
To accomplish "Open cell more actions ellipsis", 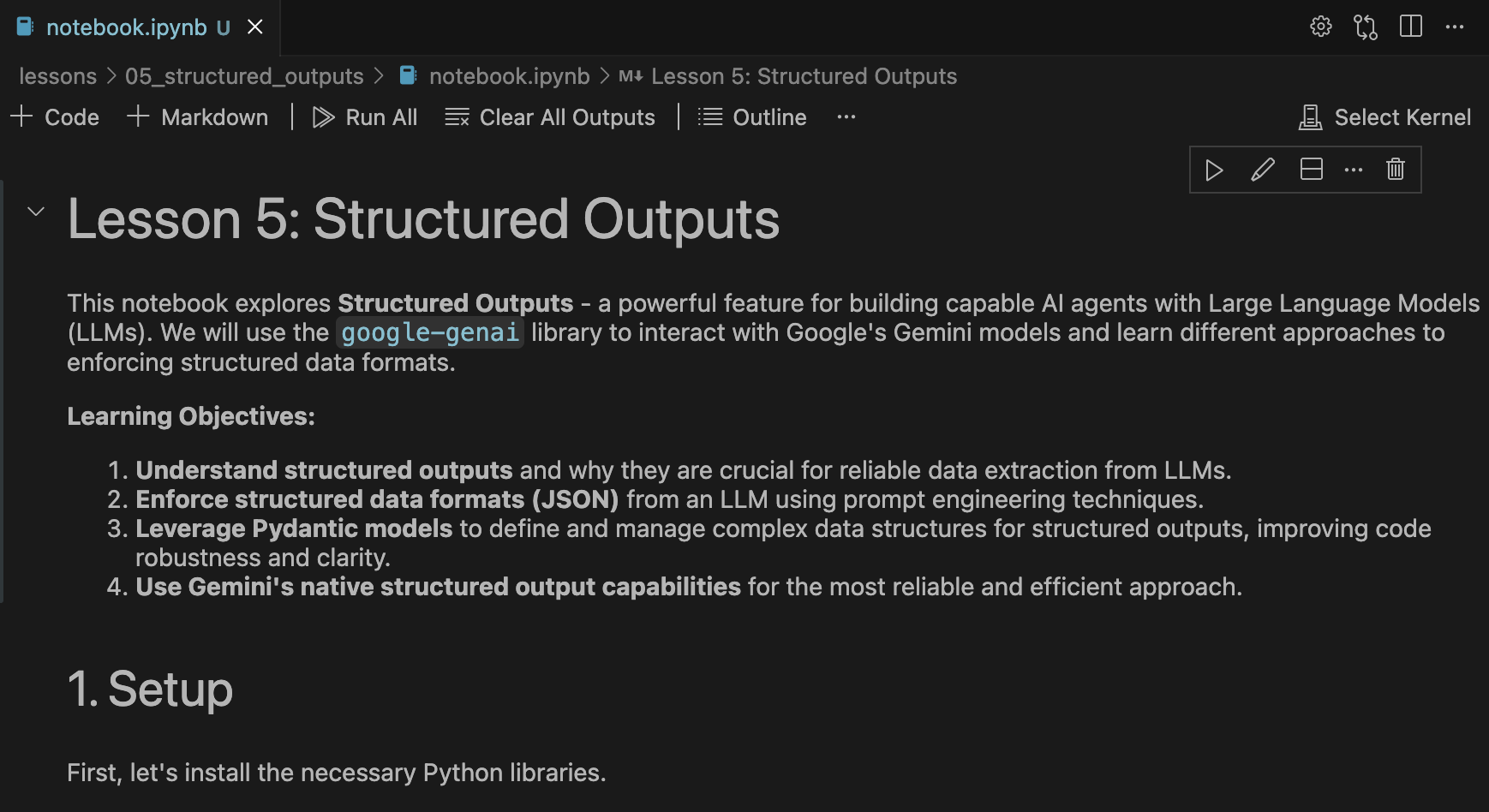I will pyautogui.click(x=1354, y=170).
